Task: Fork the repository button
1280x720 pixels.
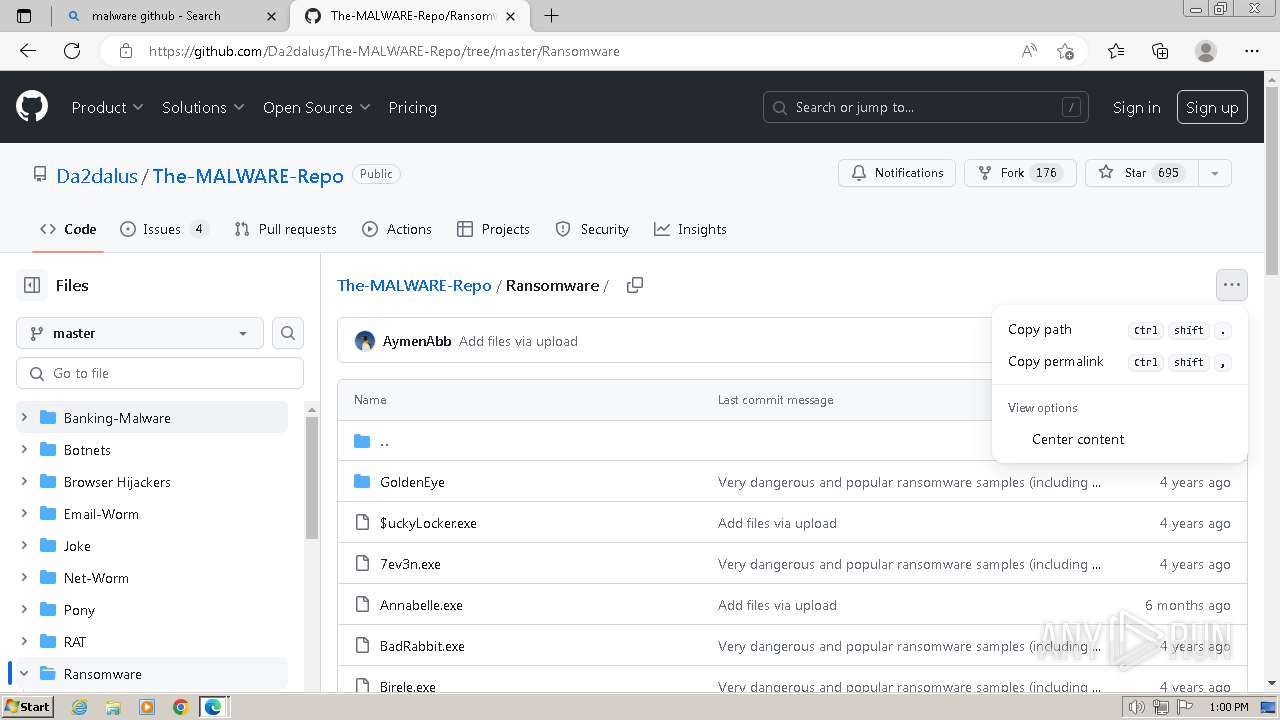Action: coord(1020,173)
